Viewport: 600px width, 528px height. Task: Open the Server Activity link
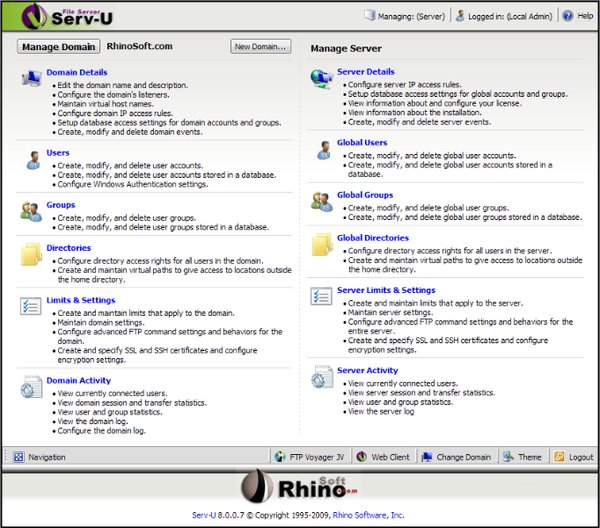pyautogui.click(x=367, y=370)
